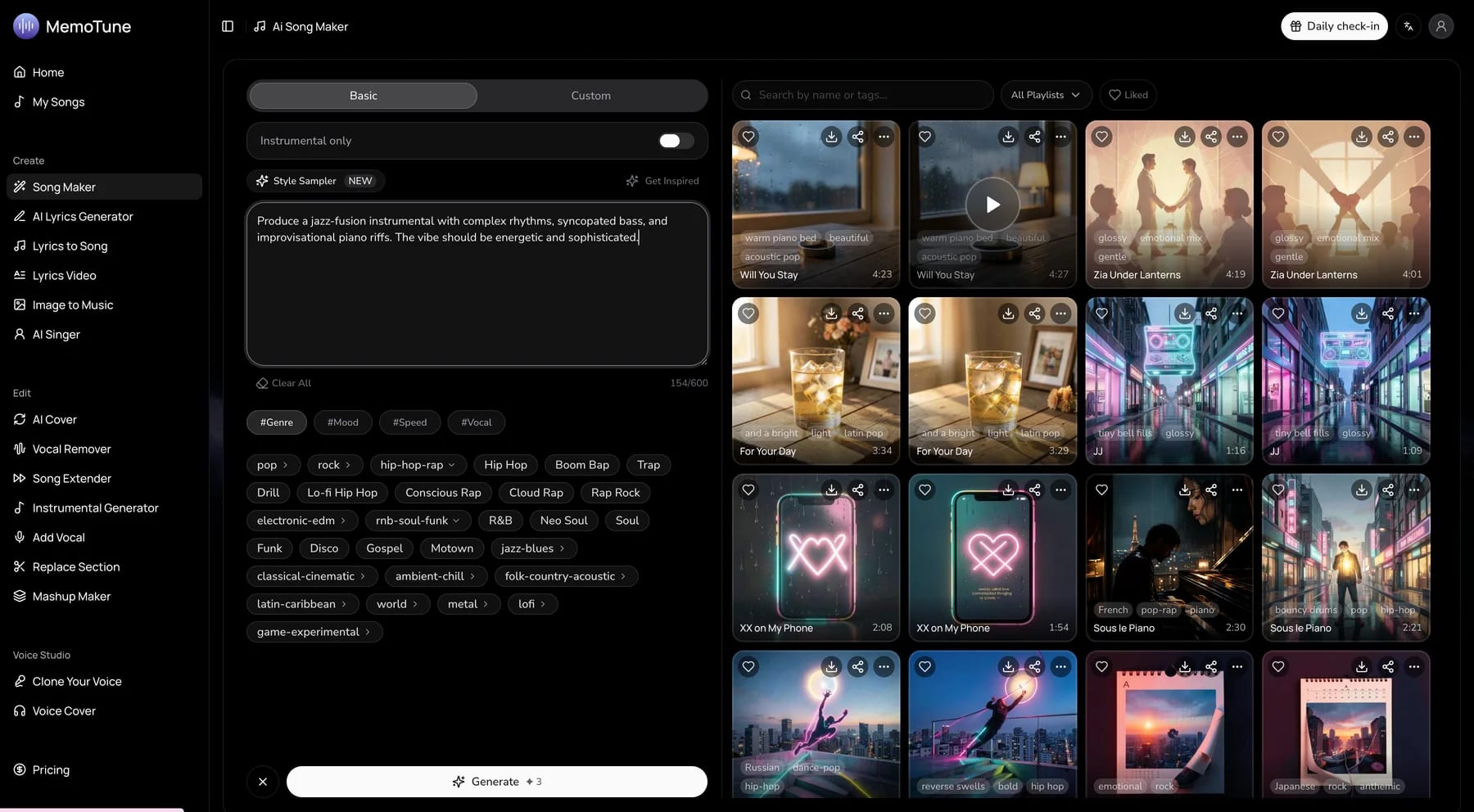Expand the classical-cinematic genre group

(311, 576)
